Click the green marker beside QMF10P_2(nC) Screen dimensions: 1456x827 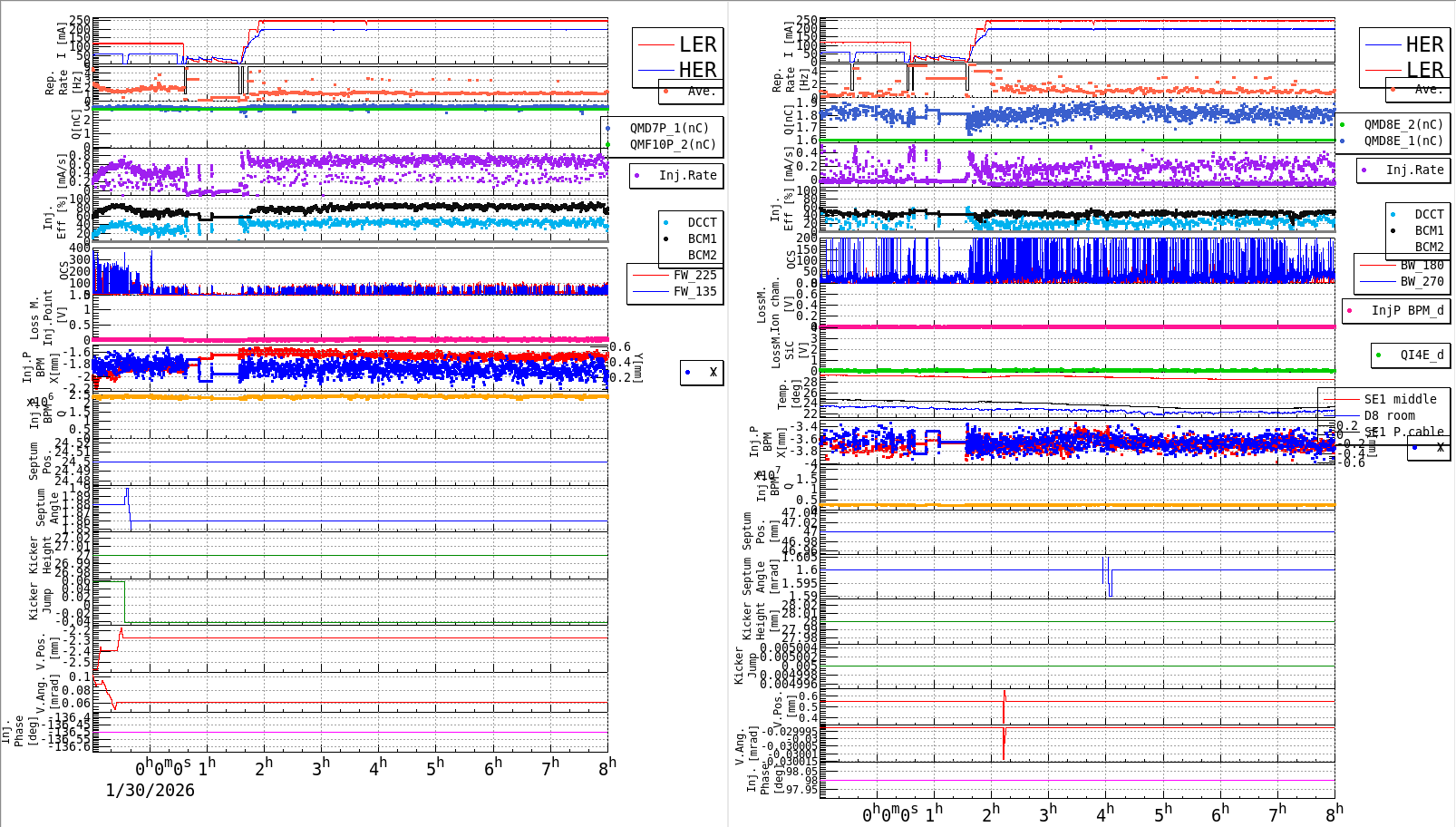(x=607, y=144)
